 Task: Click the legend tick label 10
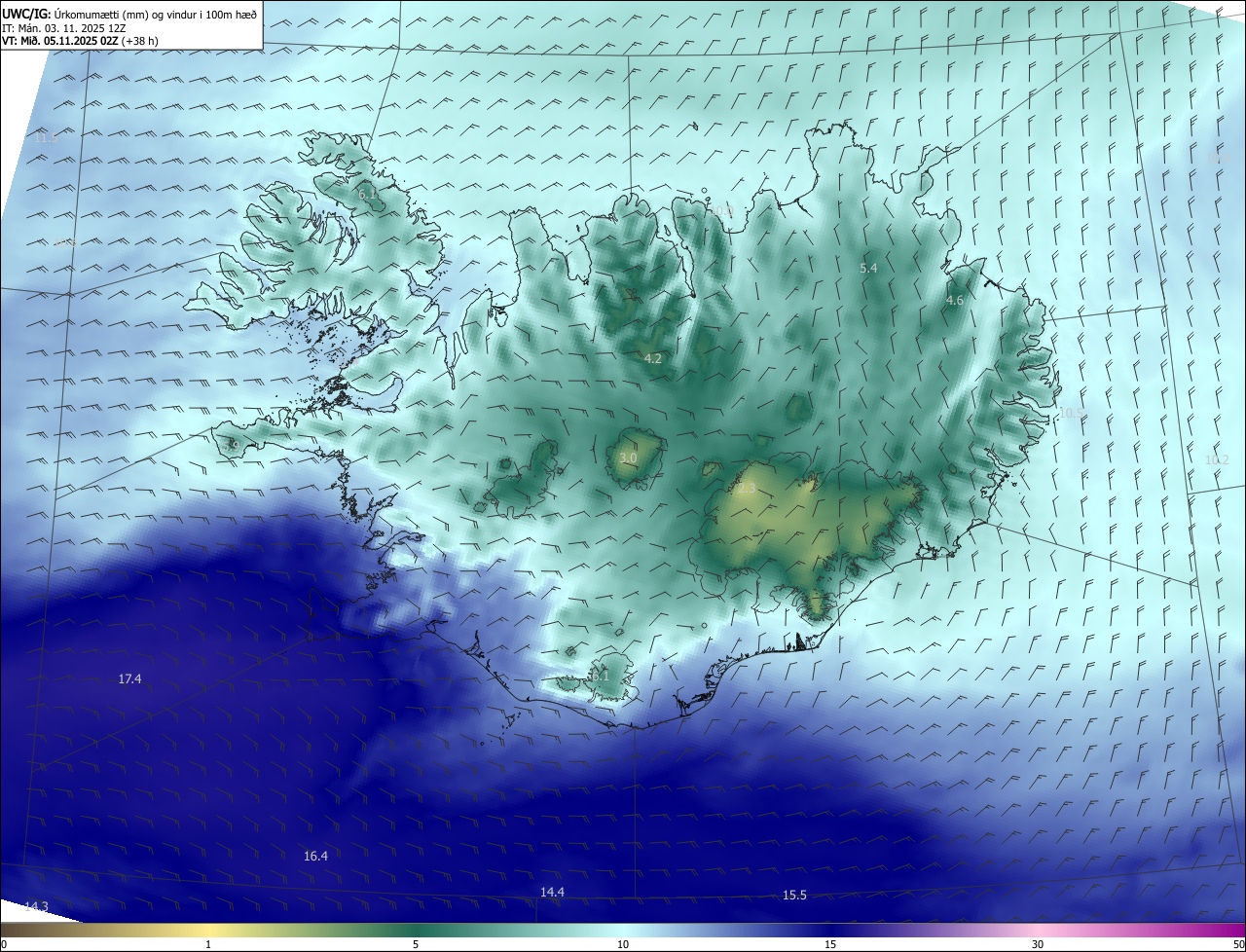[x=623, y=944]
